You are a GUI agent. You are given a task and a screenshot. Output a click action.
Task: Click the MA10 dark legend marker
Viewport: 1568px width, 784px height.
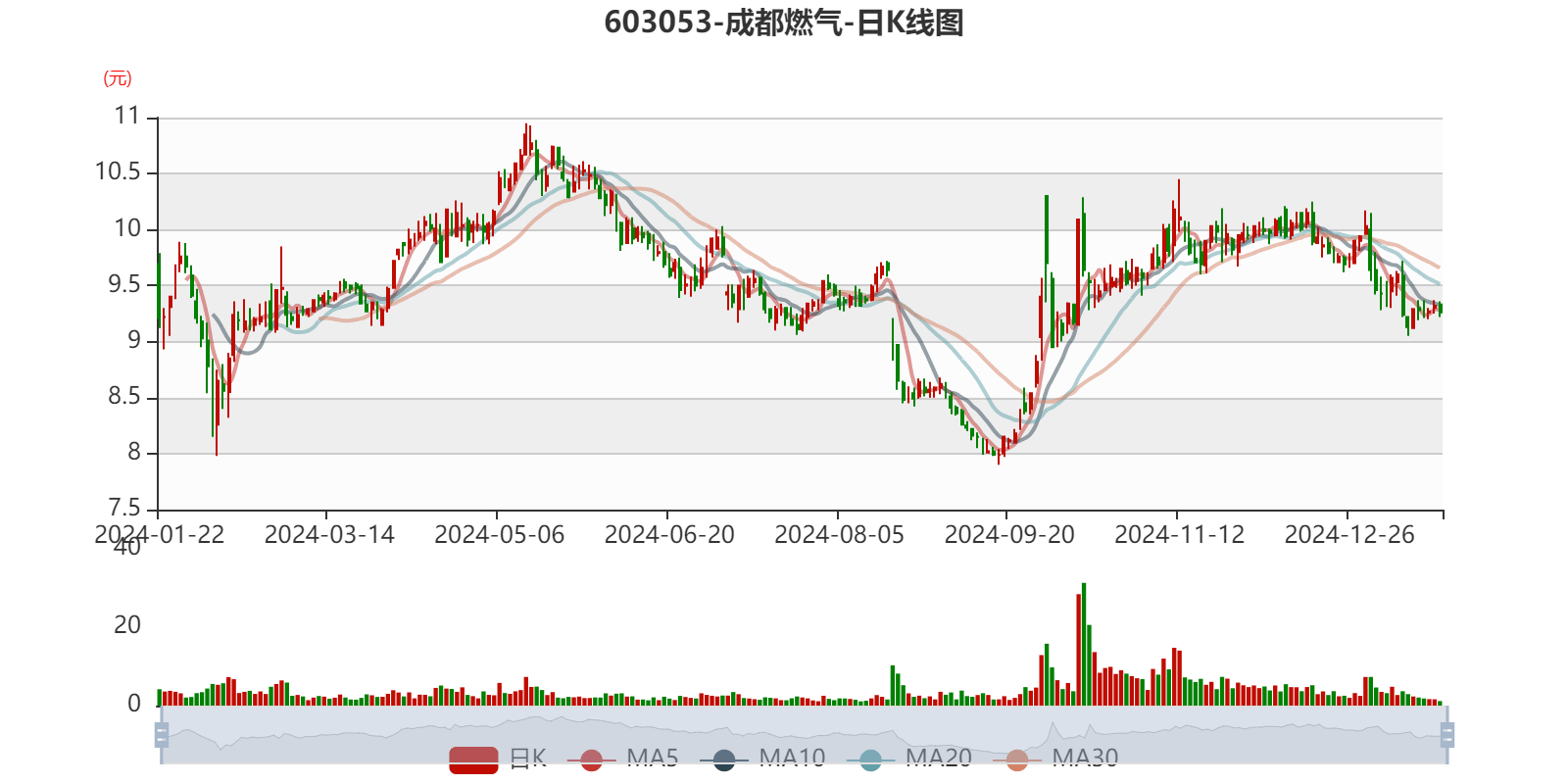pyautogui.click(x=724, y=759)
